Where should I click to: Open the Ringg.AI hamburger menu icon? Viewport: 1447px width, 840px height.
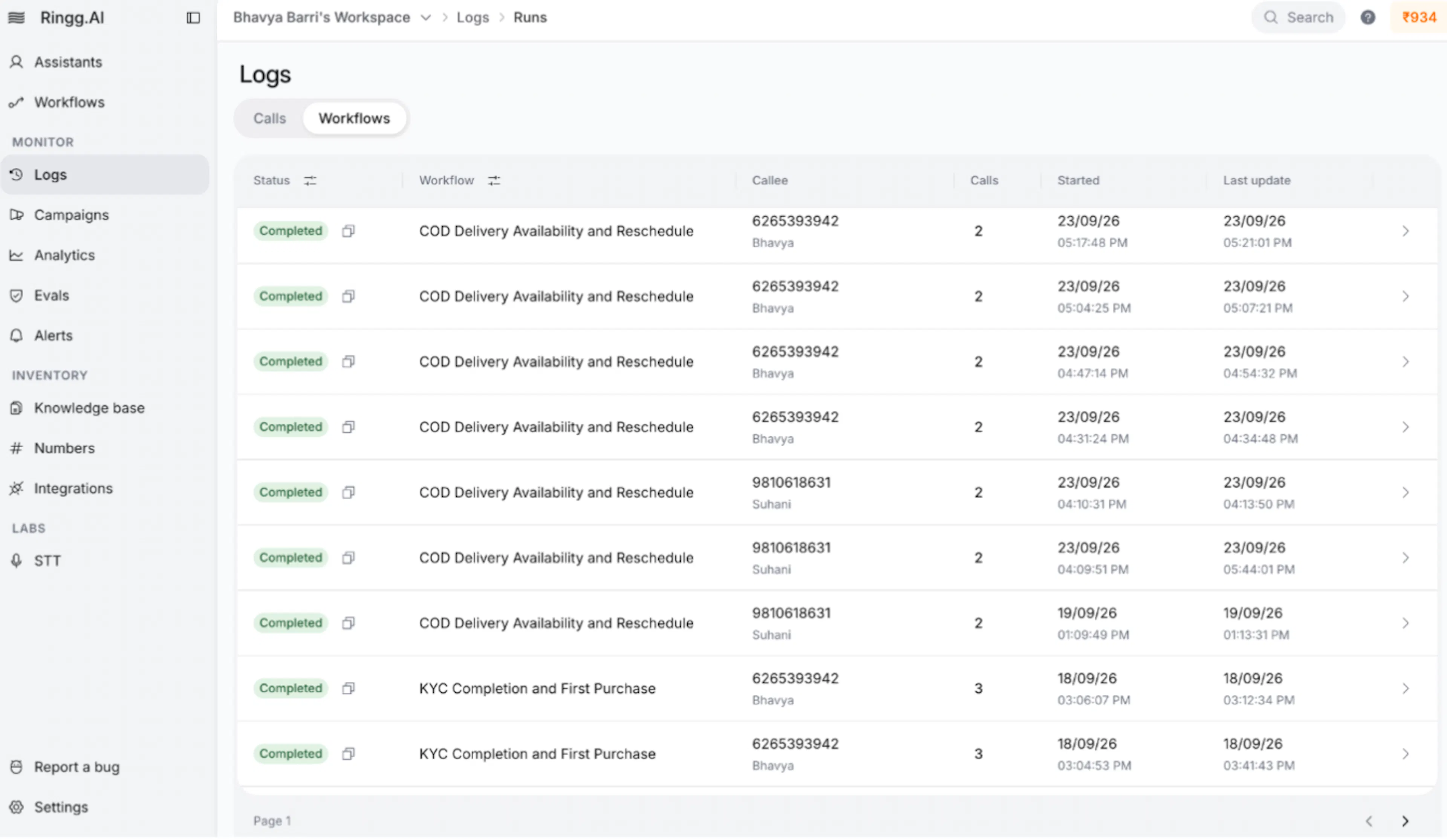[x=16, y=18]
